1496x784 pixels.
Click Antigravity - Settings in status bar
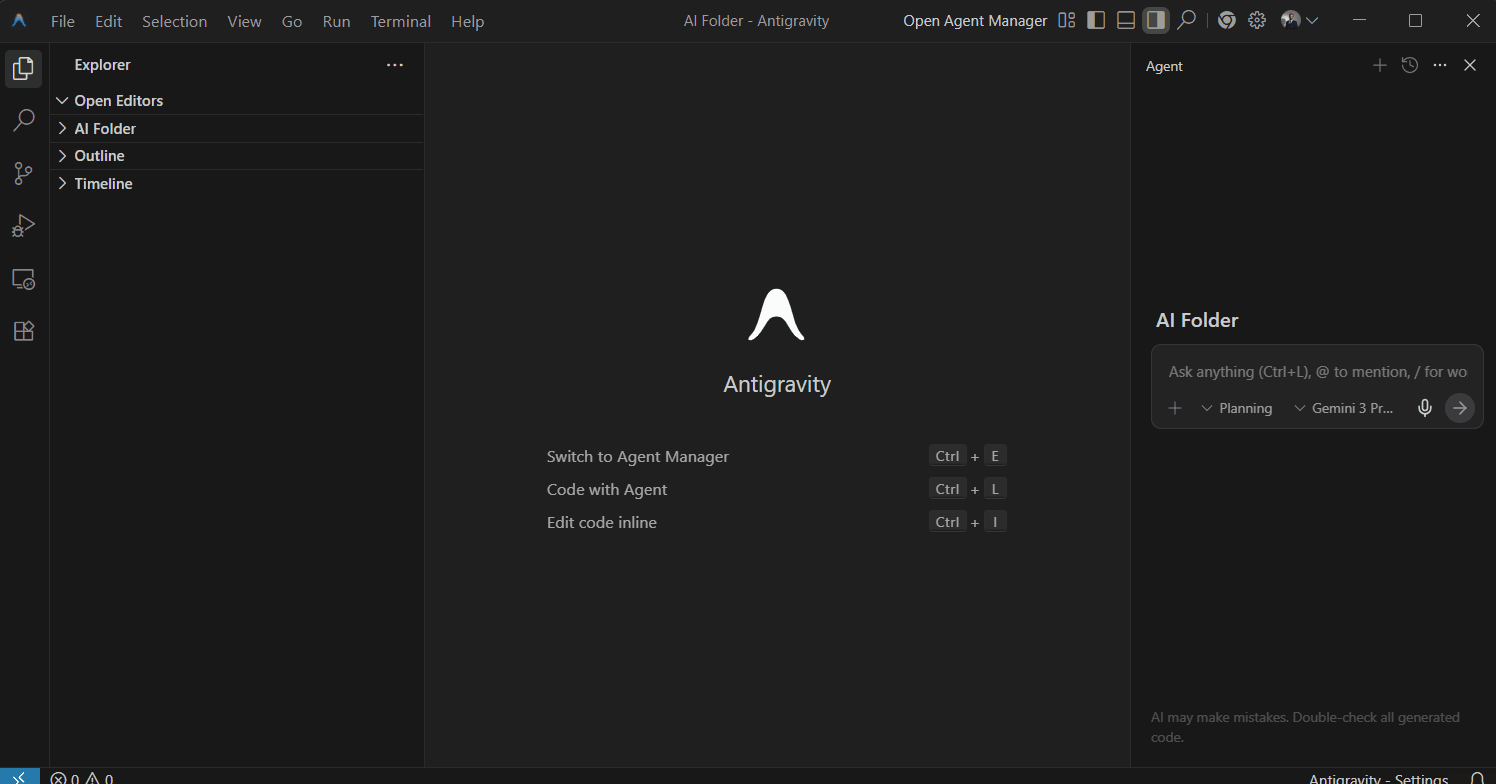coord(1378,778)
